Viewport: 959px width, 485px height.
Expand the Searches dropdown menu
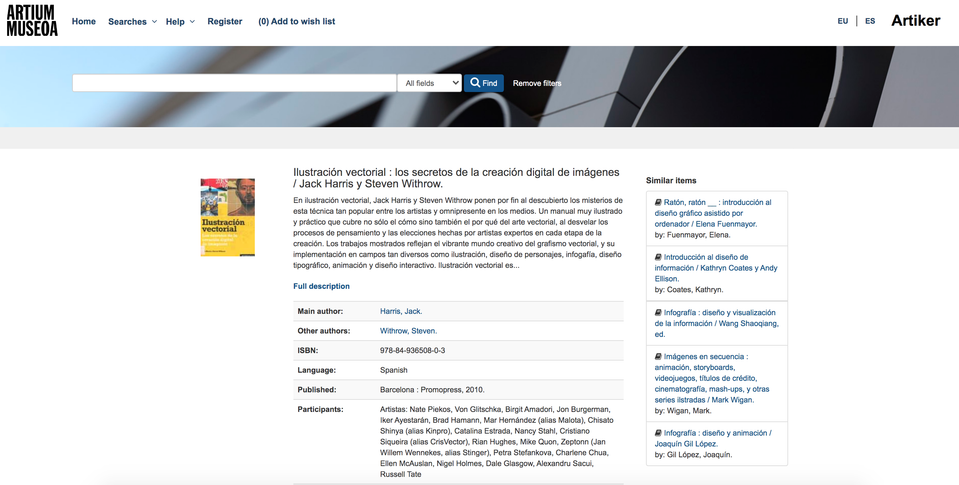132,21
